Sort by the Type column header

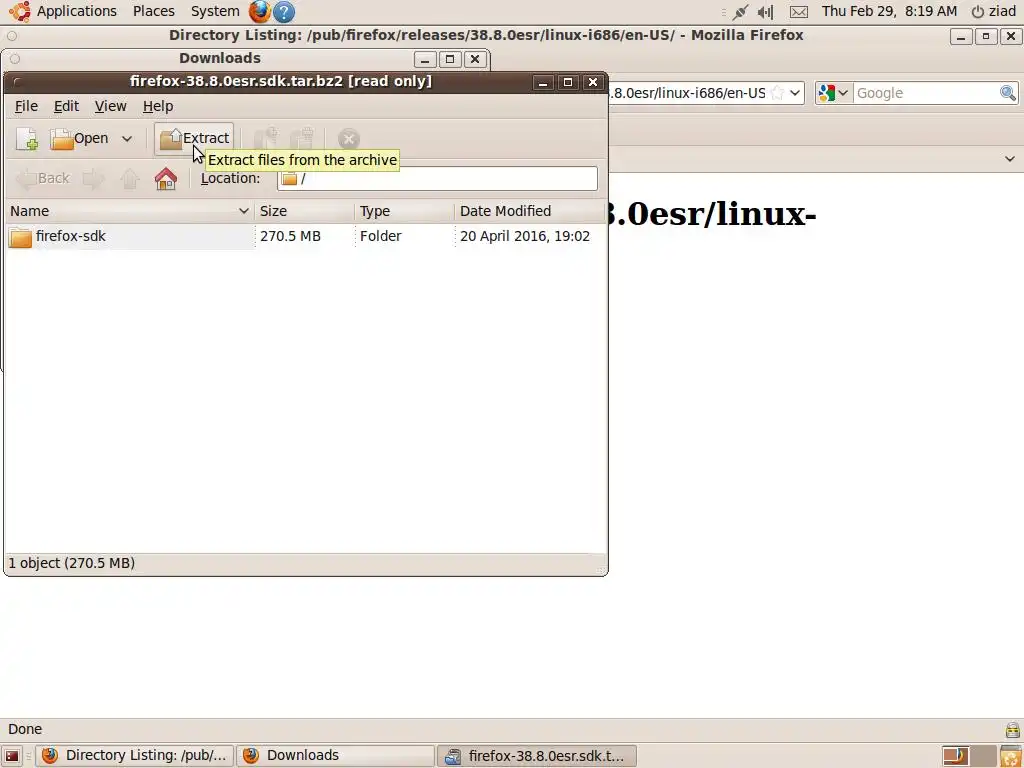point(404,211)
